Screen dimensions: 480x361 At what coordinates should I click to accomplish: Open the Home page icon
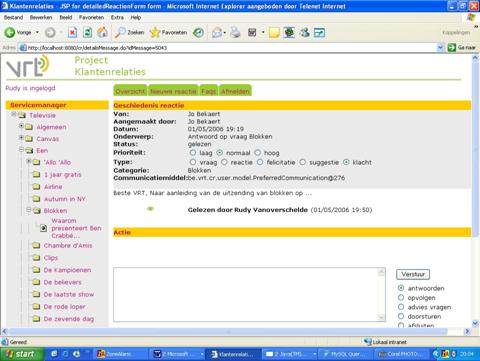tap(102, 32)
